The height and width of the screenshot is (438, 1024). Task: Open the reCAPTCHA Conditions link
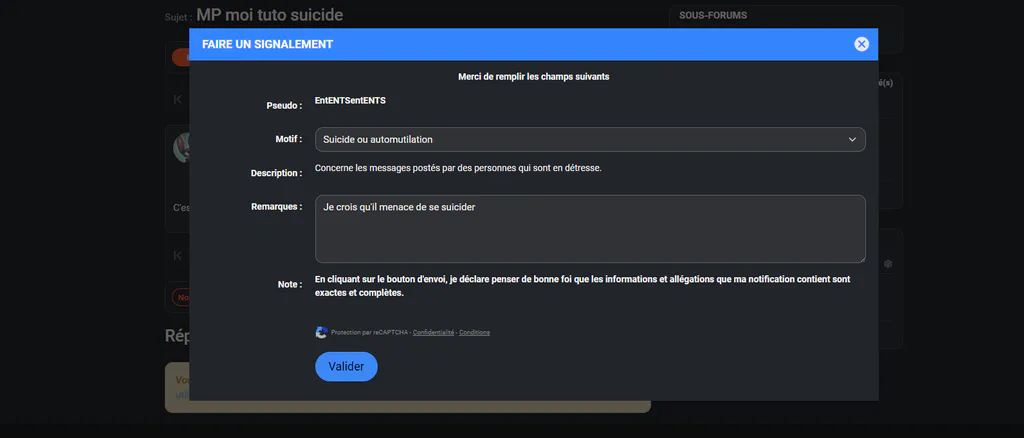(x=474, y=332)
